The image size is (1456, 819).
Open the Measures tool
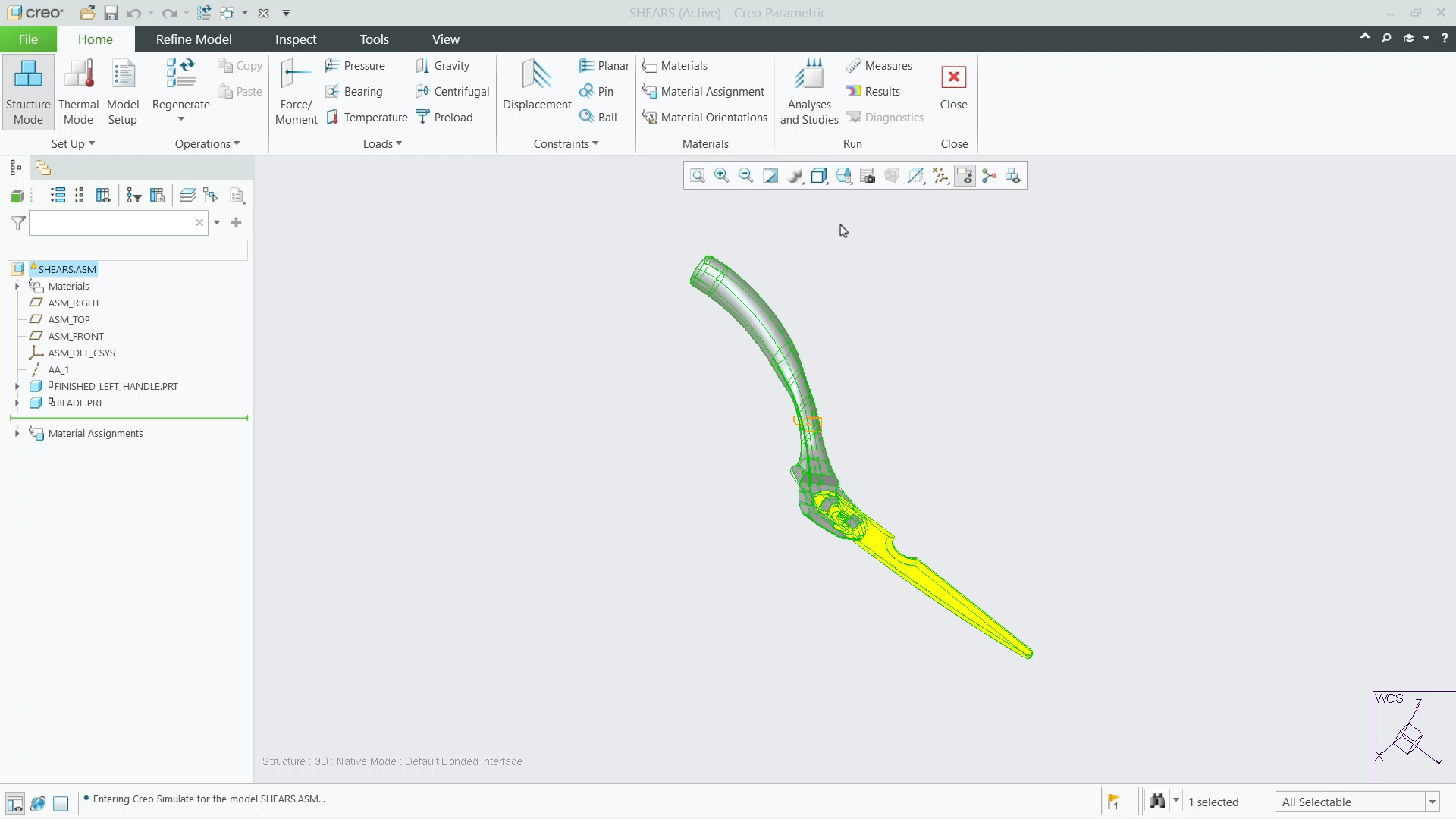tap(880, 66)
